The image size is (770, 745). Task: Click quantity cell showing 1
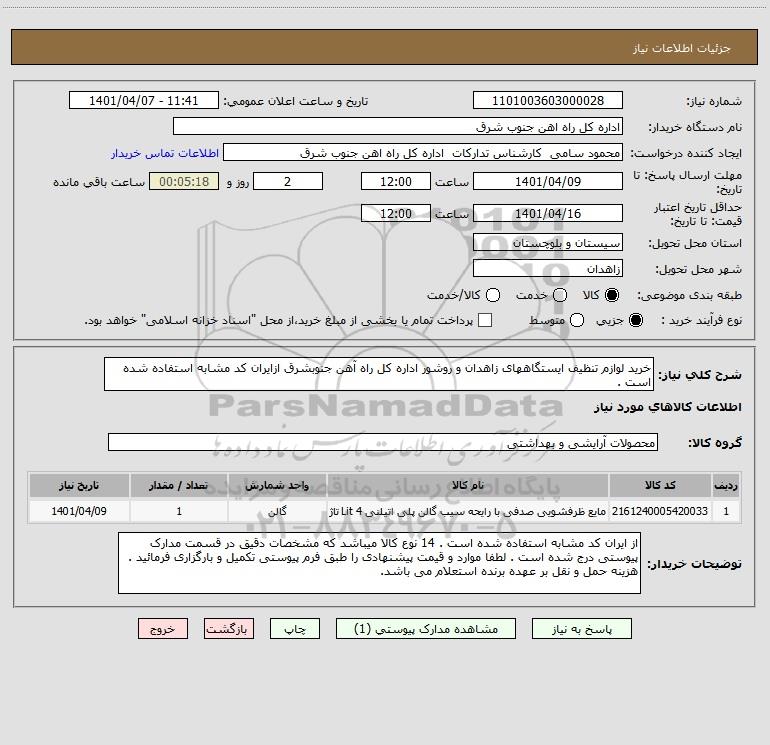click(x=179, y=511)
